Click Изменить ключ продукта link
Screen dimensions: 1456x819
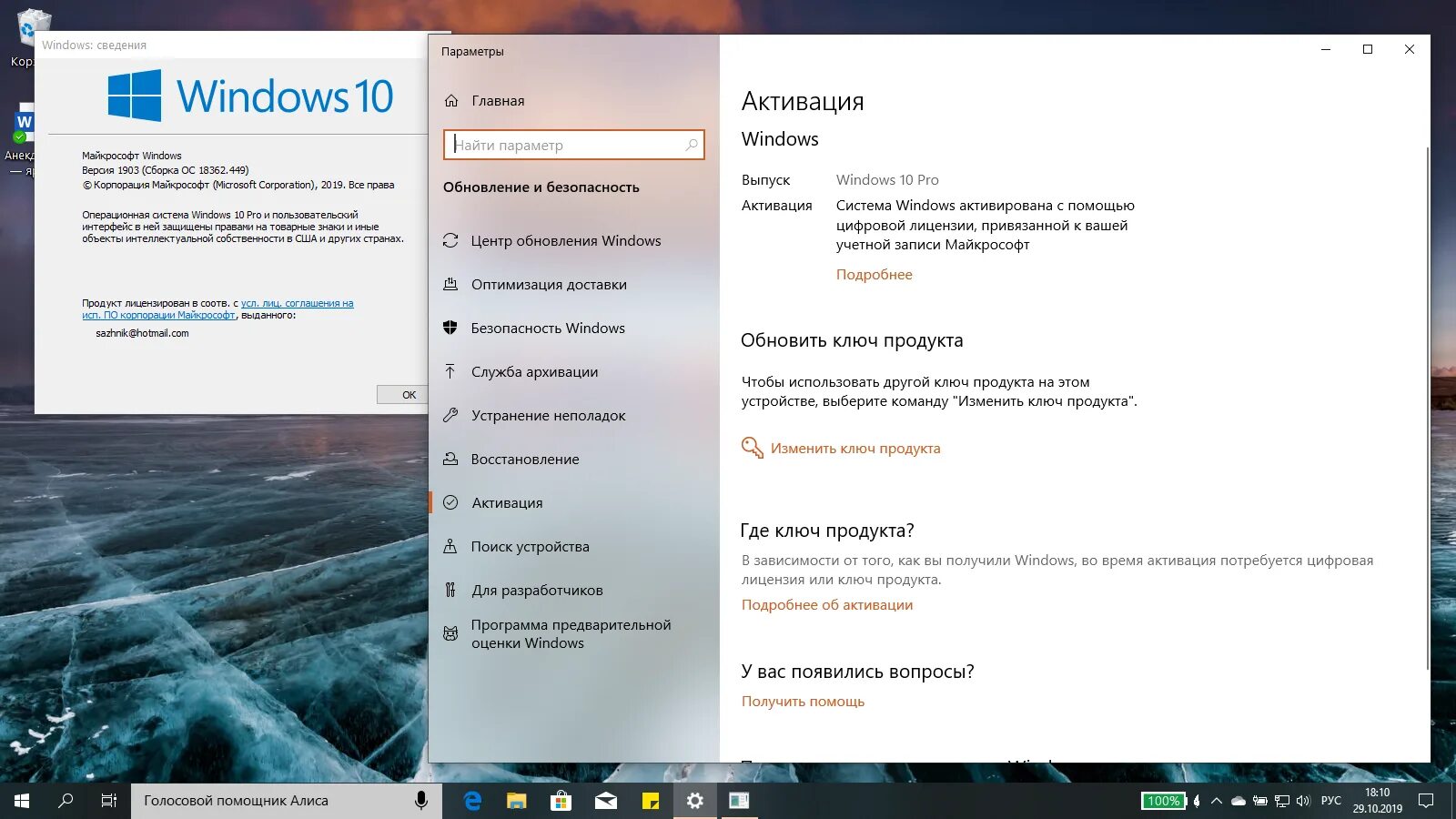pyautogui.click(x=855, y=448)
